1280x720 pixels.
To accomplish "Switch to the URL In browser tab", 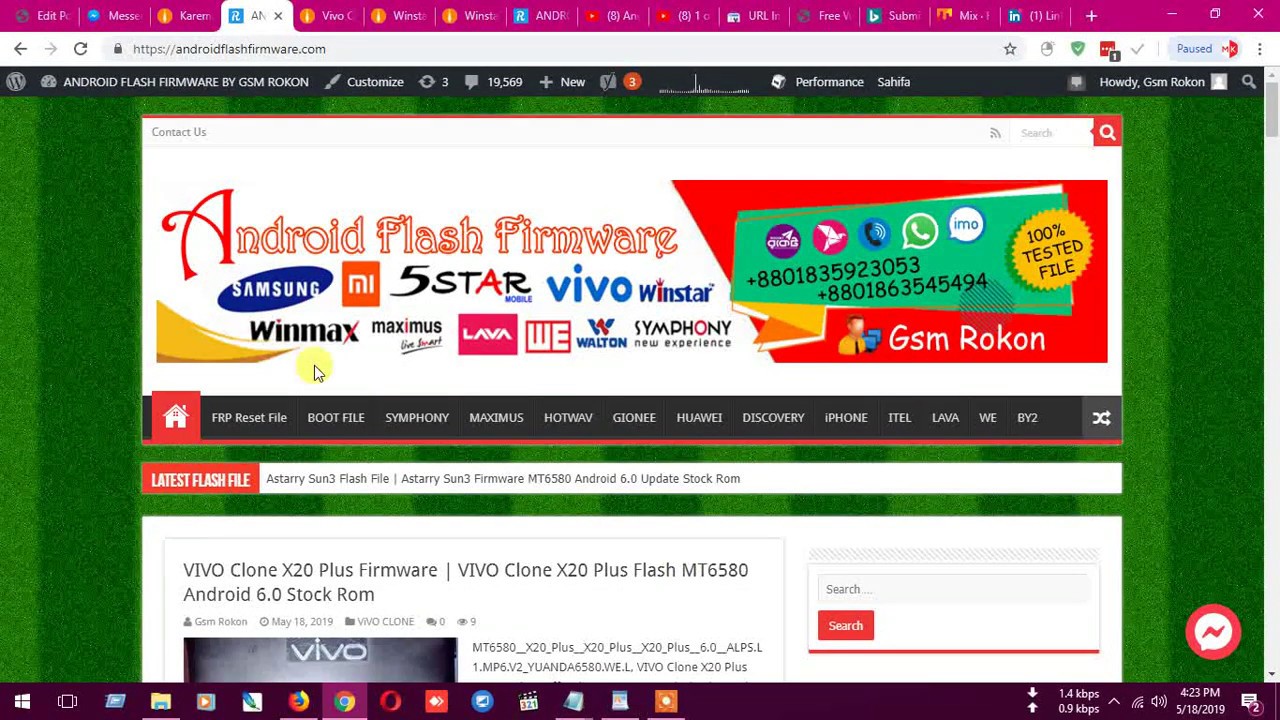I will click(754, 16).
